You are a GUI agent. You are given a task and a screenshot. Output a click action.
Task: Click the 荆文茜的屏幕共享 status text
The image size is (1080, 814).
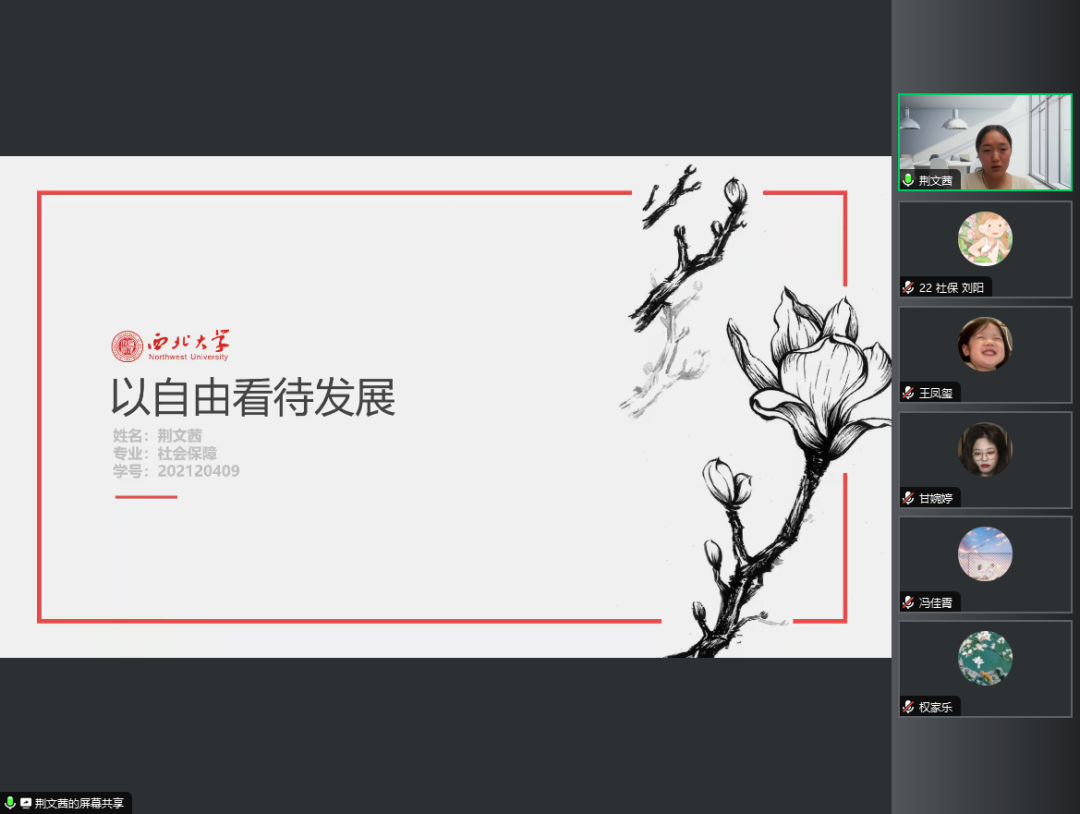(x=79, y=803)
